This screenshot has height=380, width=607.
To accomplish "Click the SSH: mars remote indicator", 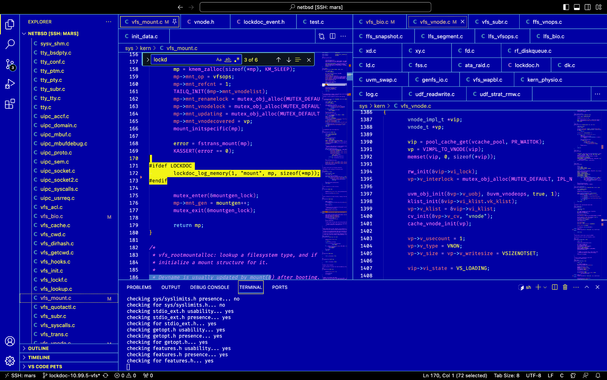I will tap(20, 375).
